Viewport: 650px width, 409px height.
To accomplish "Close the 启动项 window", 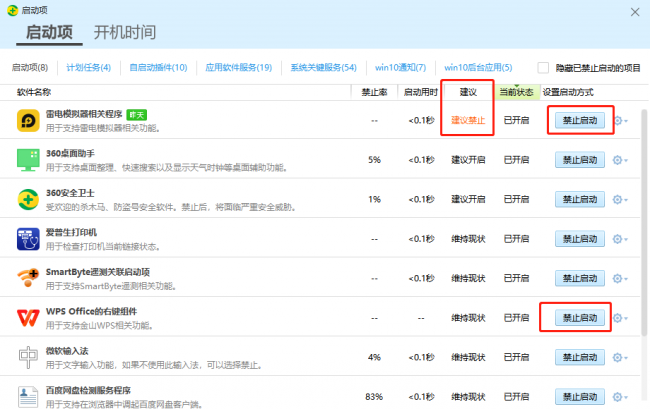I will 635,12.
